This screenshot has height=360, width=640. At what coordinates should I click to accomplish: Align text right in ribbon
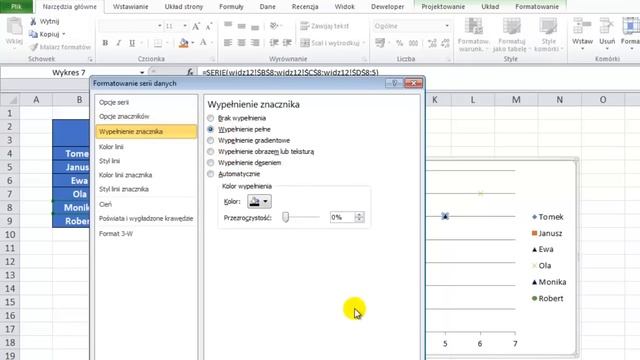coord(255,42)
